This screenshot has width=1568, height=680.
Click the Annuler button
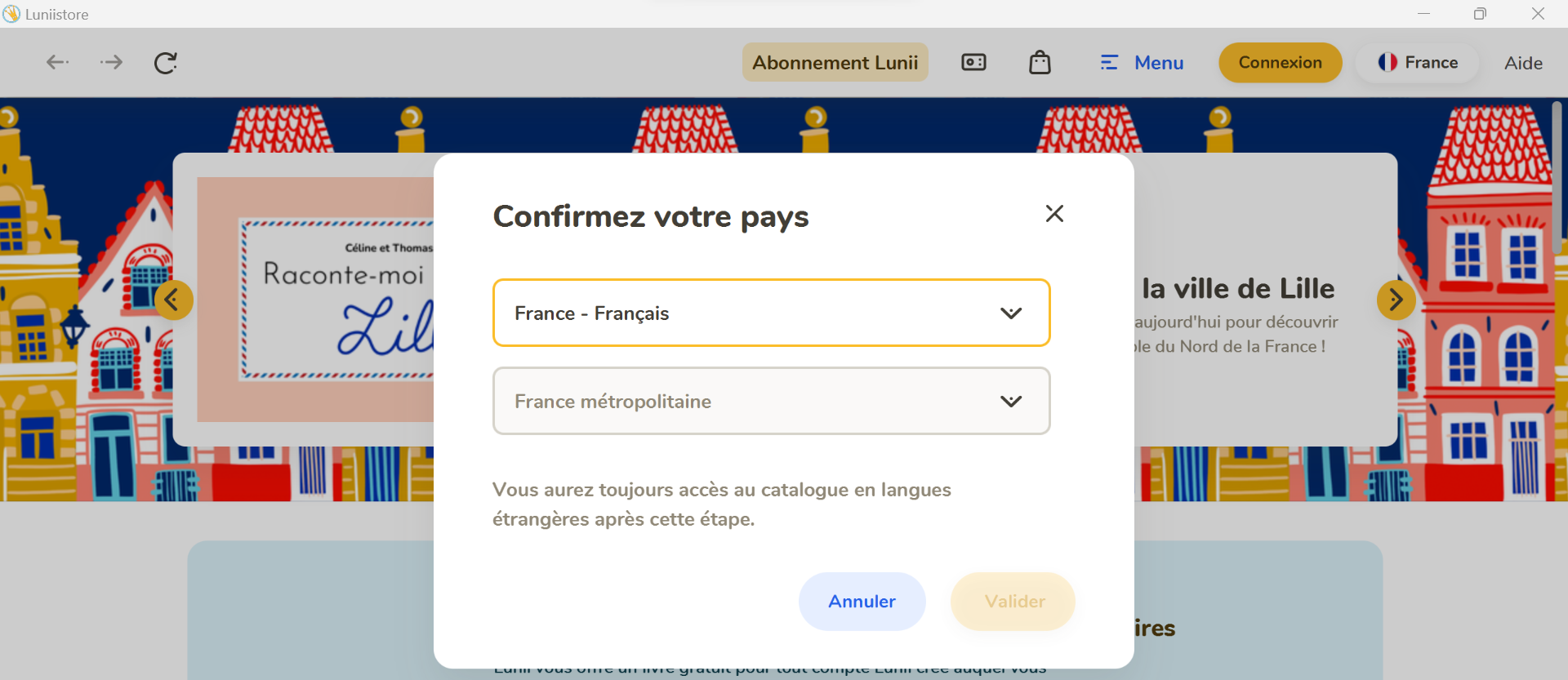862,602
